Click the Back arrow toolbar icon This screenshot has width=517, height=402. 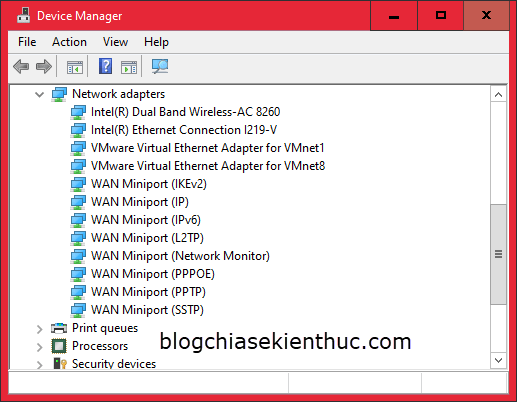21,67
